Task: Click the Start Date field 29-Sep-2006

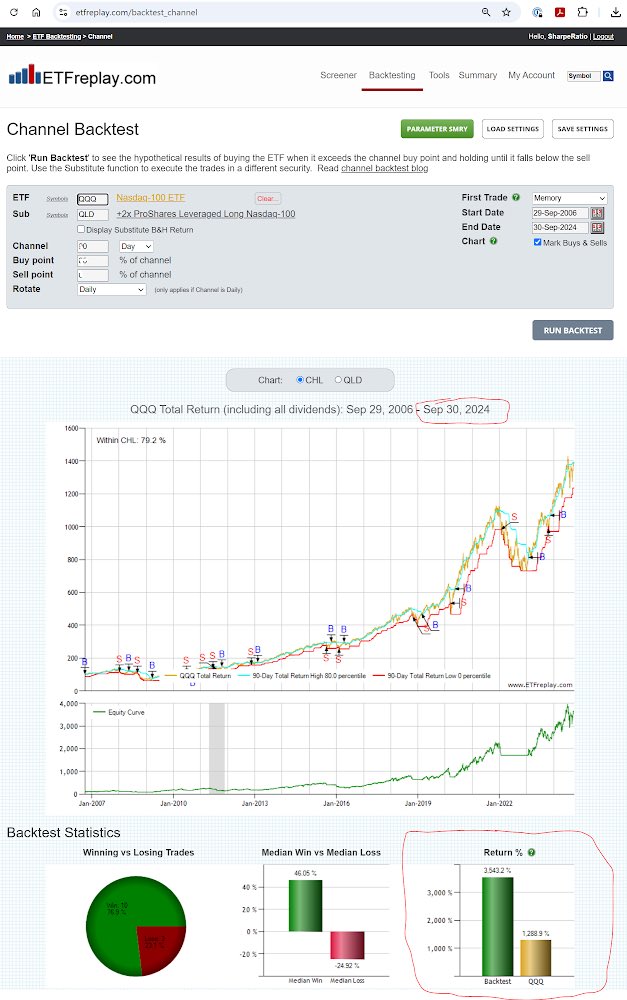Action: tap(560, 213)
